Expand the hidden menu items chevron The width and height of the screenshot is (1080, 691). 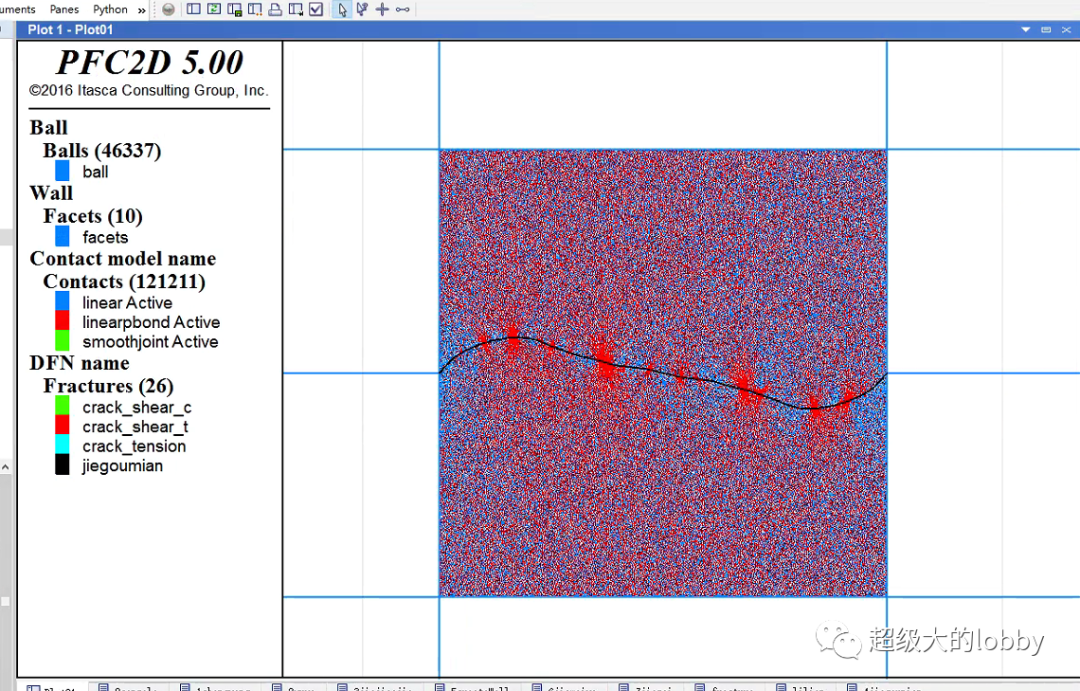point(141,10)
